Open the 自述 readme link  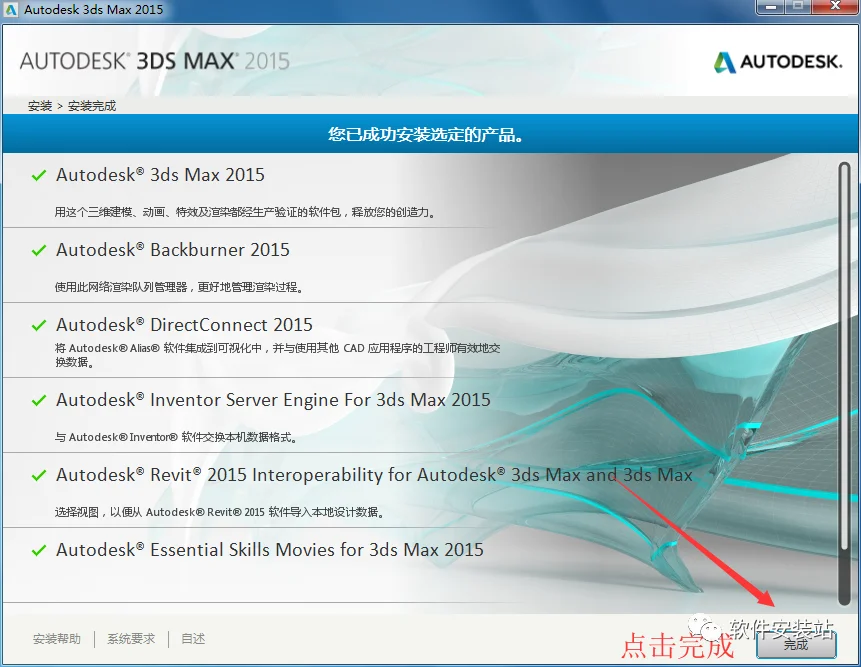point(193,638)
